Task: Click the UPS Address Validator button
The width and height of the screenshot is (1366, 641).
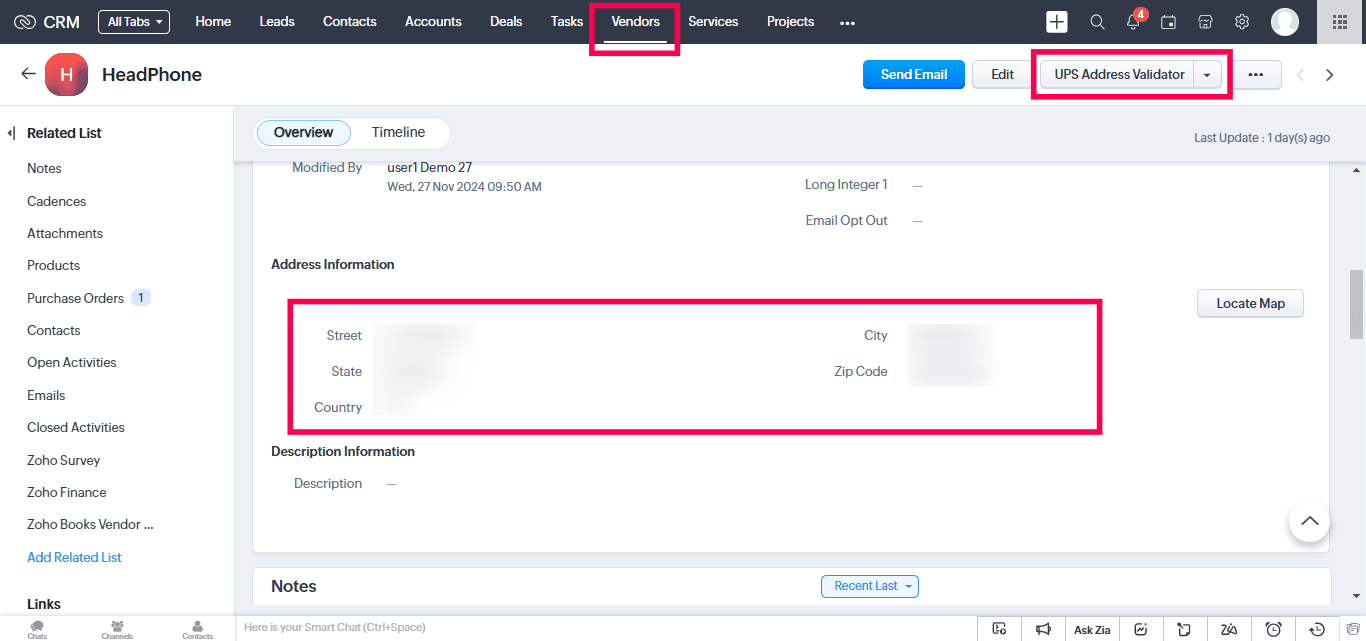Action: click(x=1119, y=74)
